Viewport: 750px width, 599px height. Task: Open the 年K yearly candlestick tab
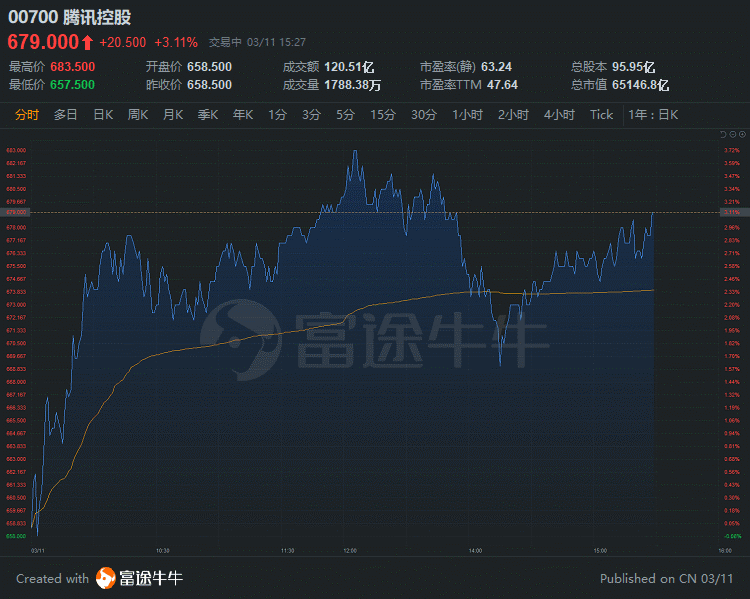243,115
